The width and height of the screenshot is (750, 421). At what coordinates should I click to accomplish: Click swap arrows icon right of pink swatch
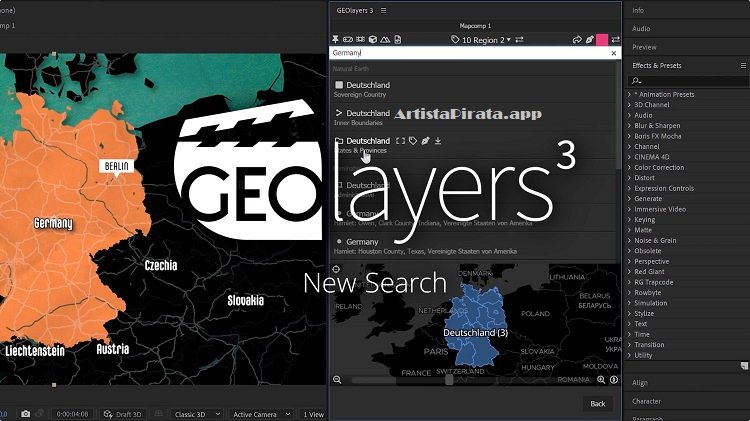(x=616, y=39)
